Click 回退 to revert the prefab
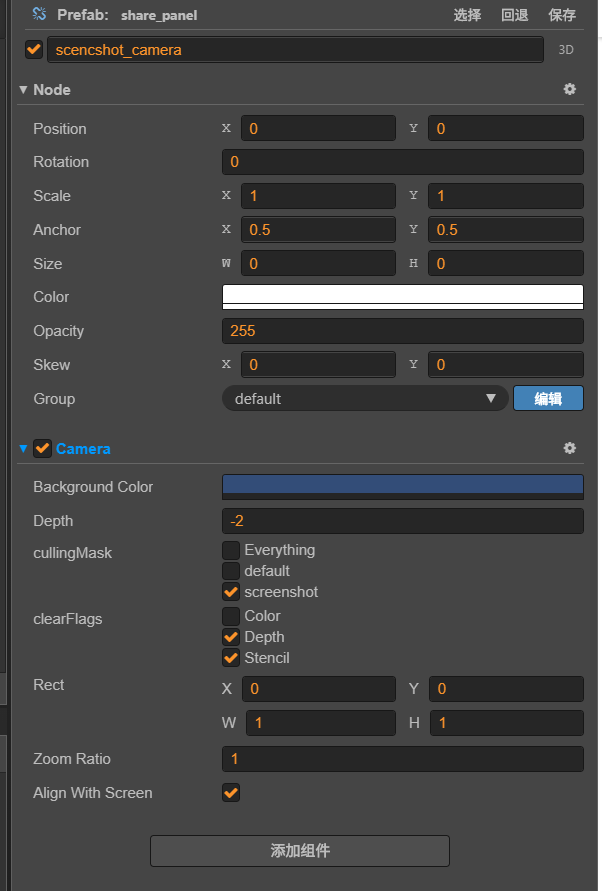This screenshot has height=891, width=602. click(x=515, y=15)
